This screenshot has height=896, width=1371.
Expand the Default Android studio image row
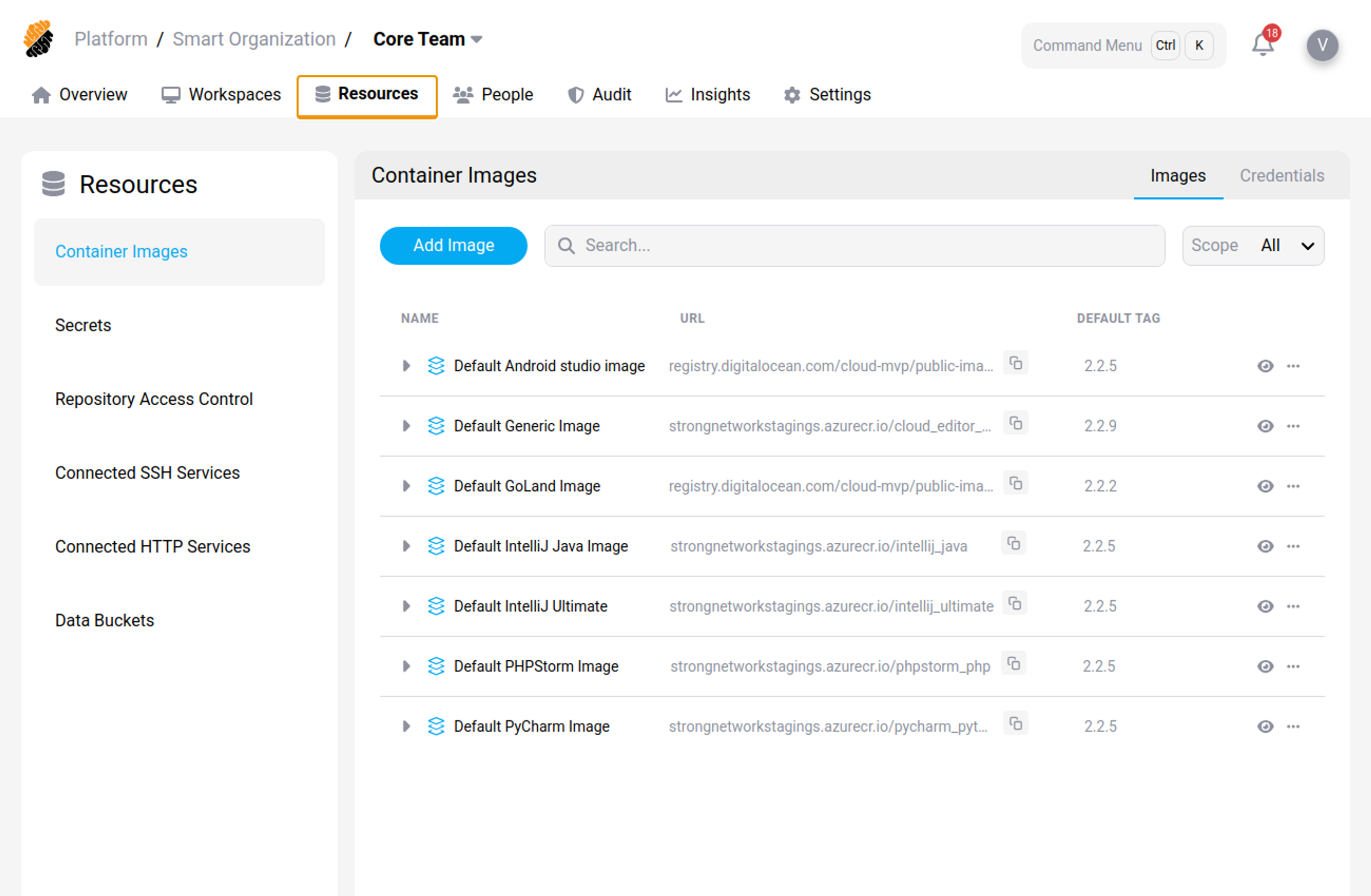point(406,366)
